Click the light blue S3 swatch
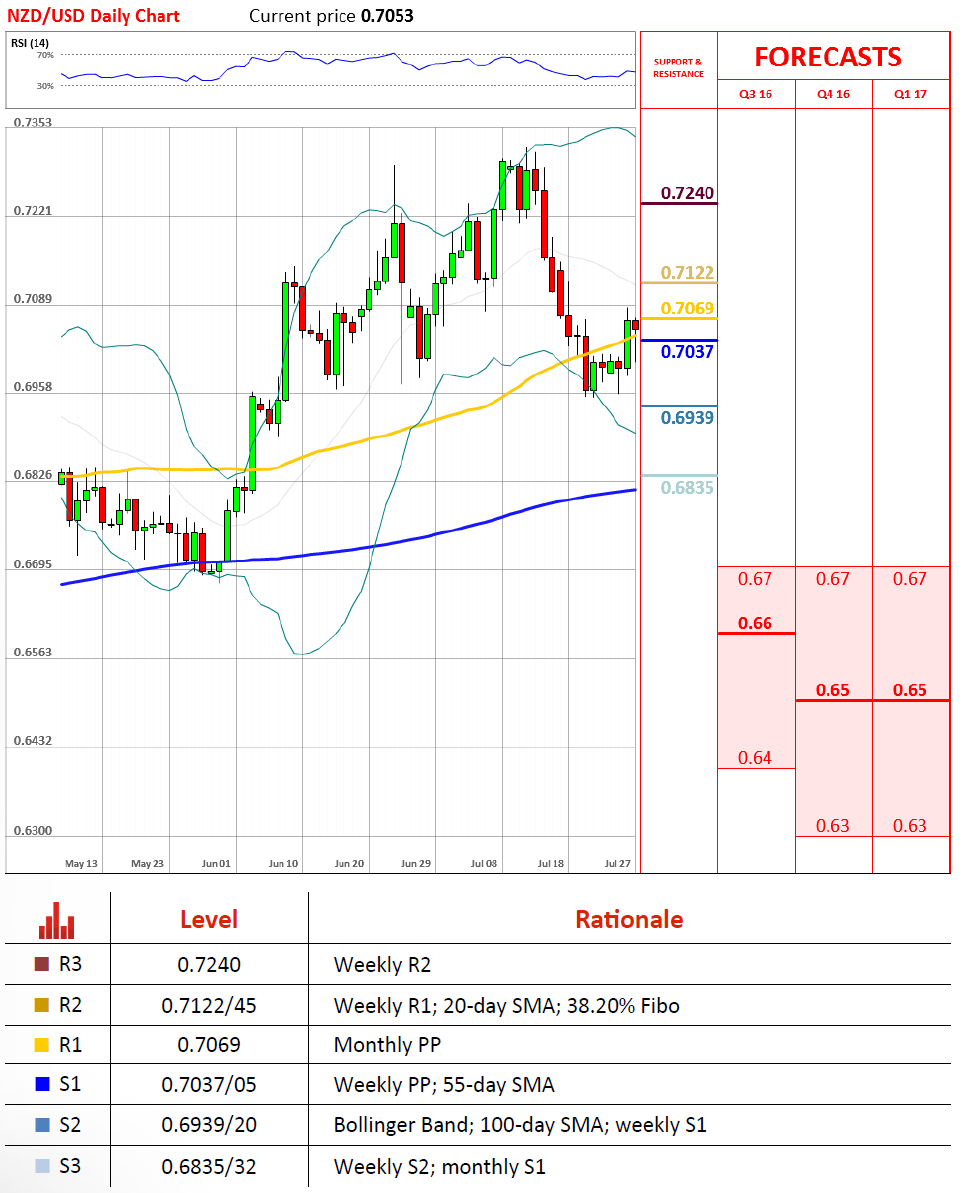 click(x=41, y=1165)
